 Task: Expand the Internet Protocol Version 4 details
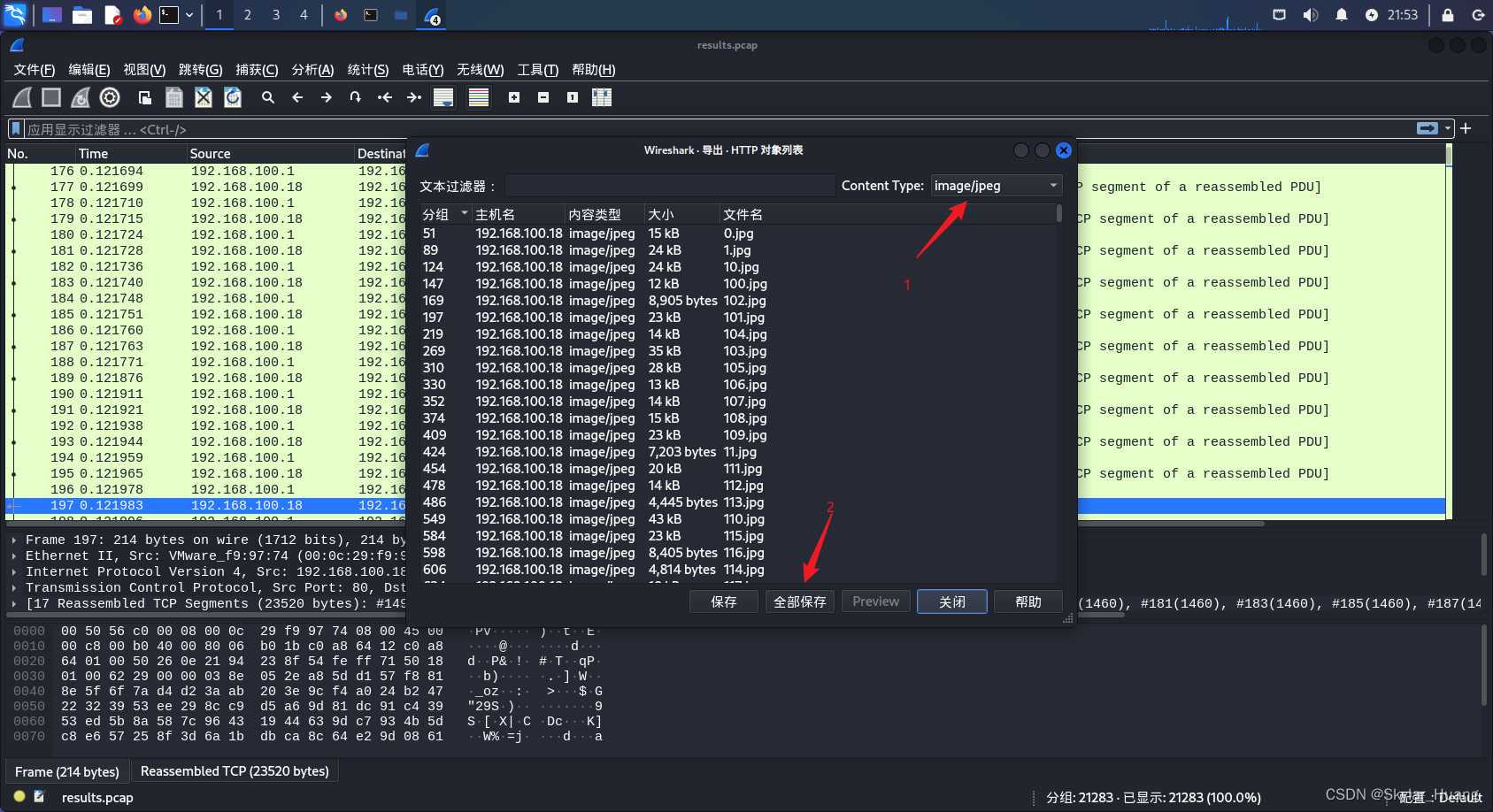tap(15, 571)
